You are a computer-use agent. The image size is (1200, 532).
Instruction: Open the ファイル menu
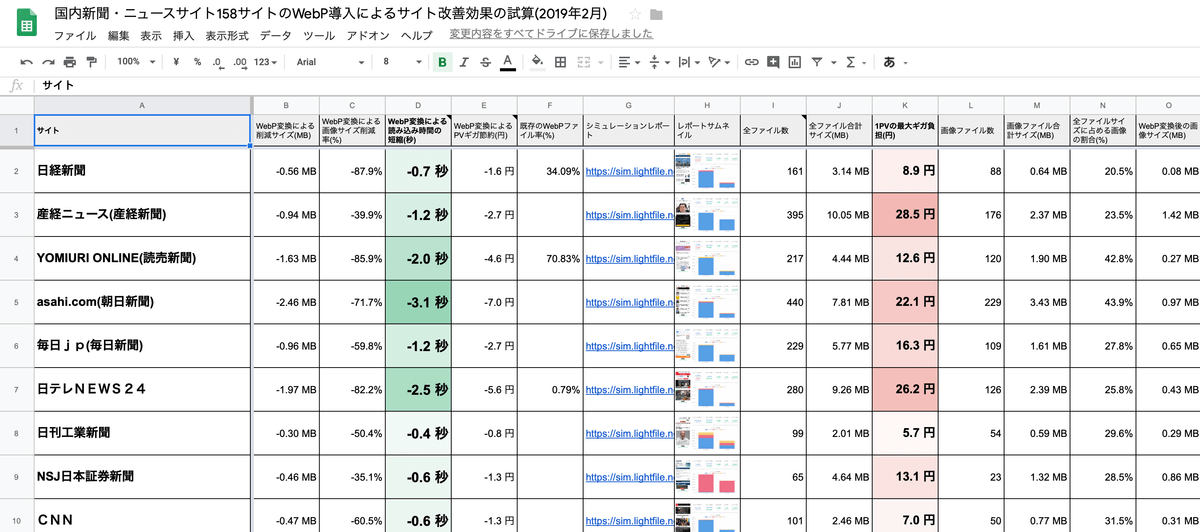pyautogui.click(x=75, y=35)
